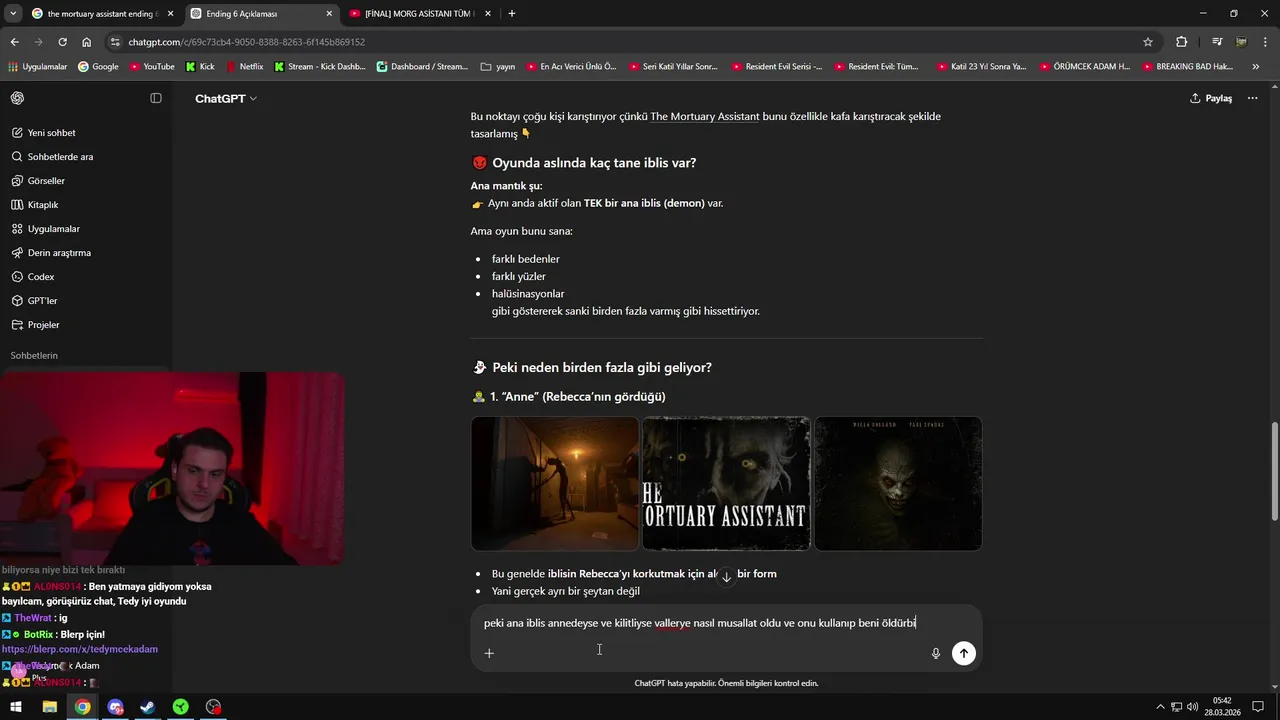This screenshot has width=1280, height=720.
Task: Open Seri Katil Yıllar Sonra bookmark
Action: [x=673, y=67]
